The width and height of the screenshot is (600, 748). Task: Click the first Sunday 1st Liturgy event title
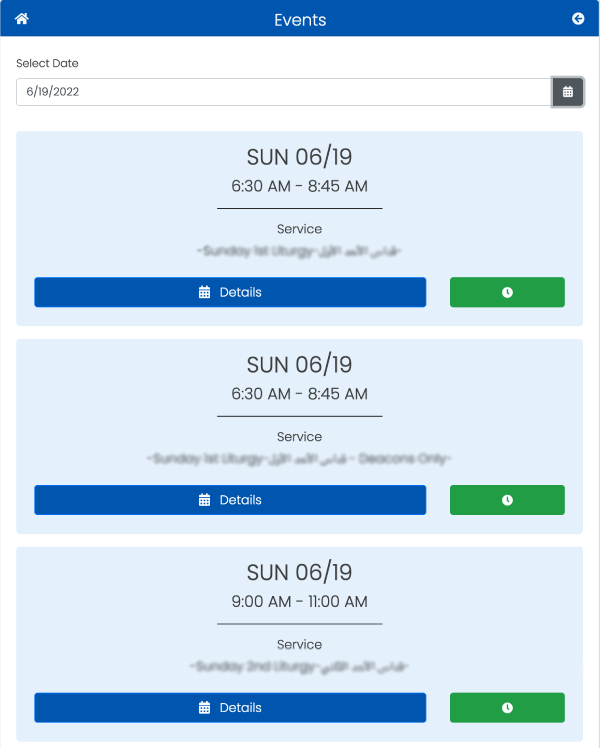click(299, 251)
